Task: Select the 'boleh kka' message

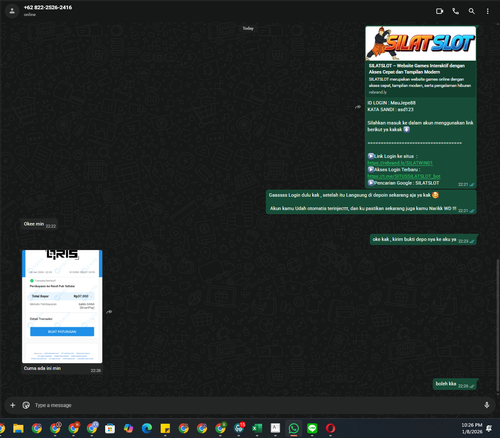Action: coord(456,384)
